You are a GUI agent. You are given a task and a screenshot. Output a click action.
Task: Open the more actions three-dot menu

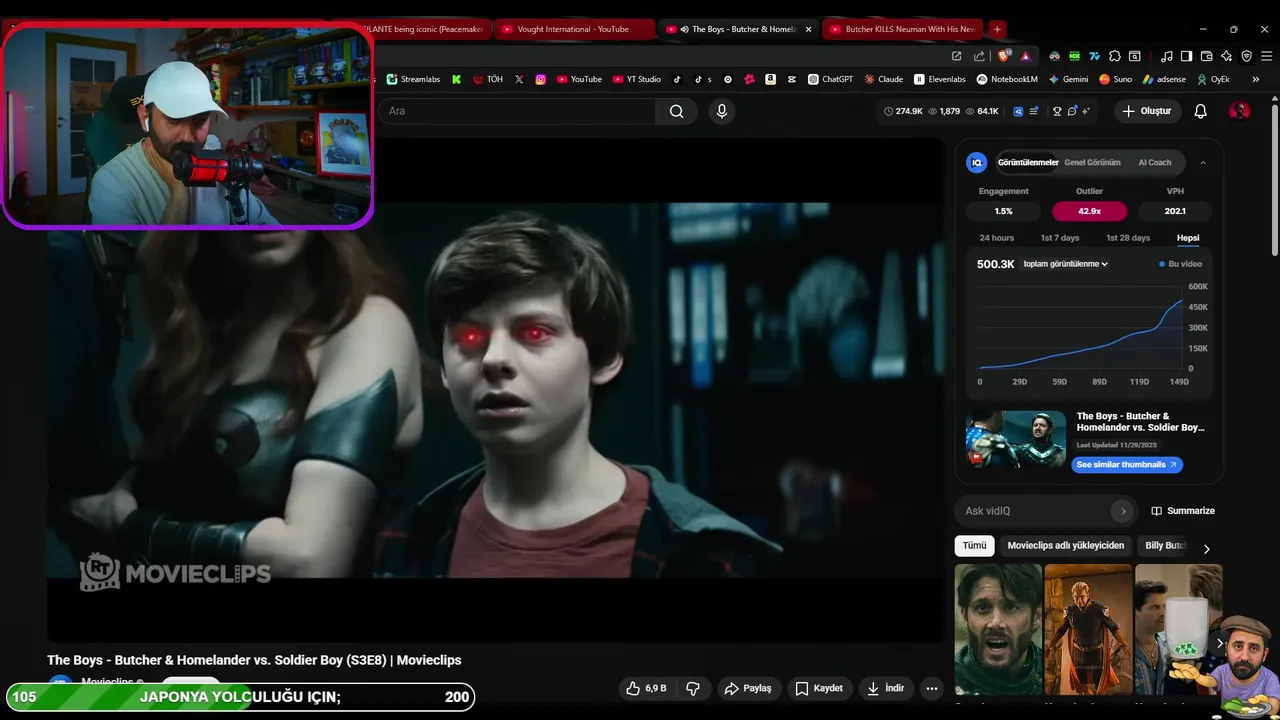click(x=932, y=688)
